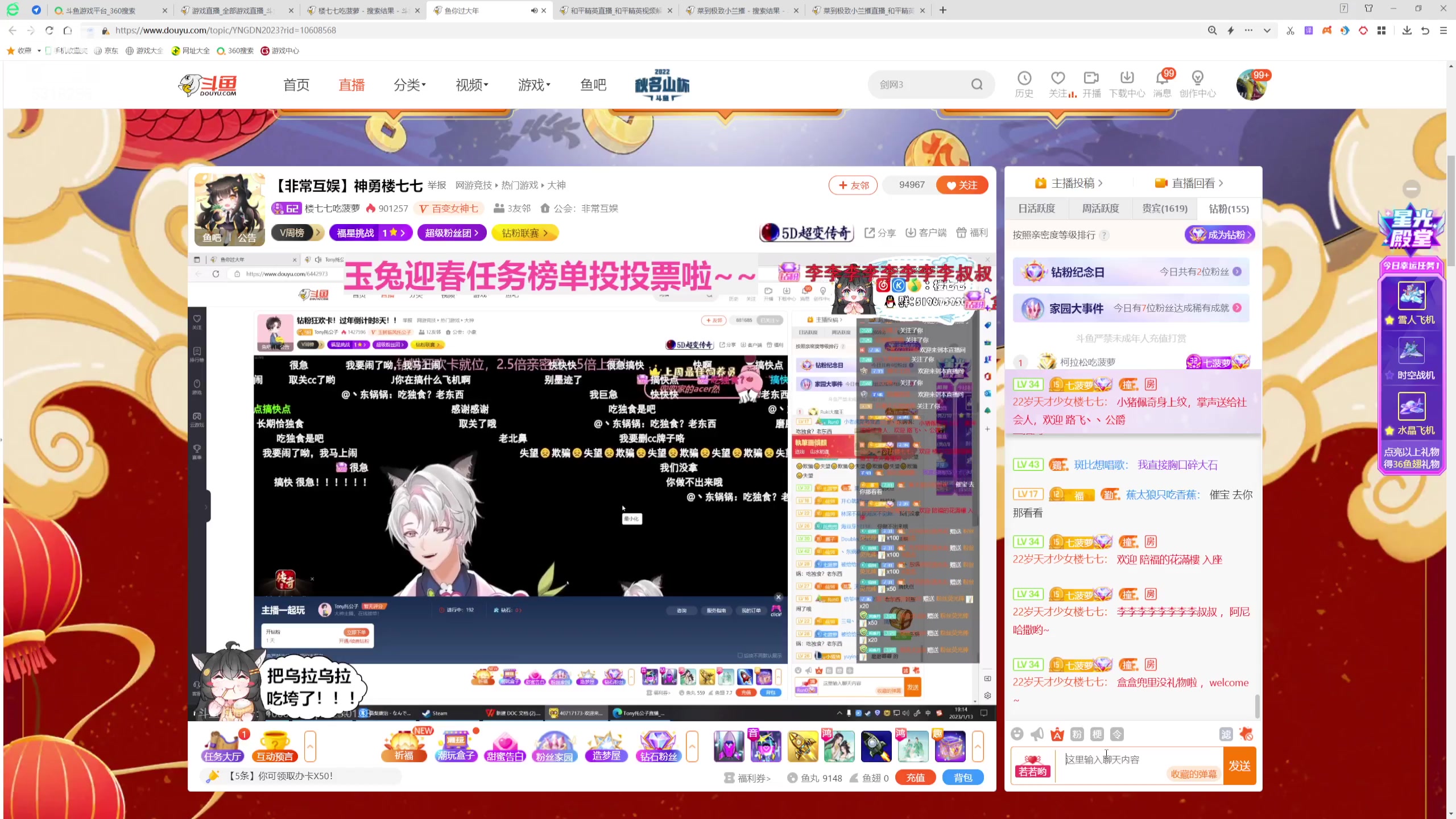Open the T-shirt skin icon in title bar
Image resolution: width=1456 pixels, height=819 pixels.
click(1368, 9)
